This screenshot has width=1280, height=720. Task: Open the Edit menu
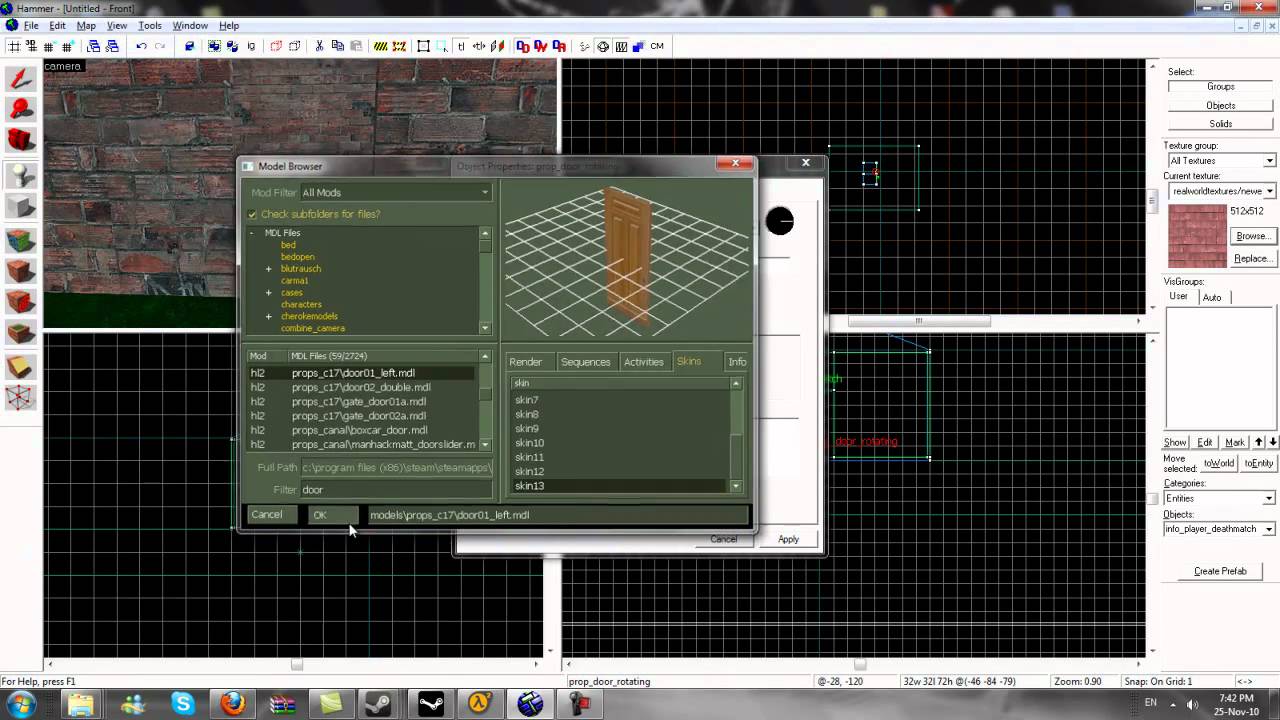tap(58, 25)
